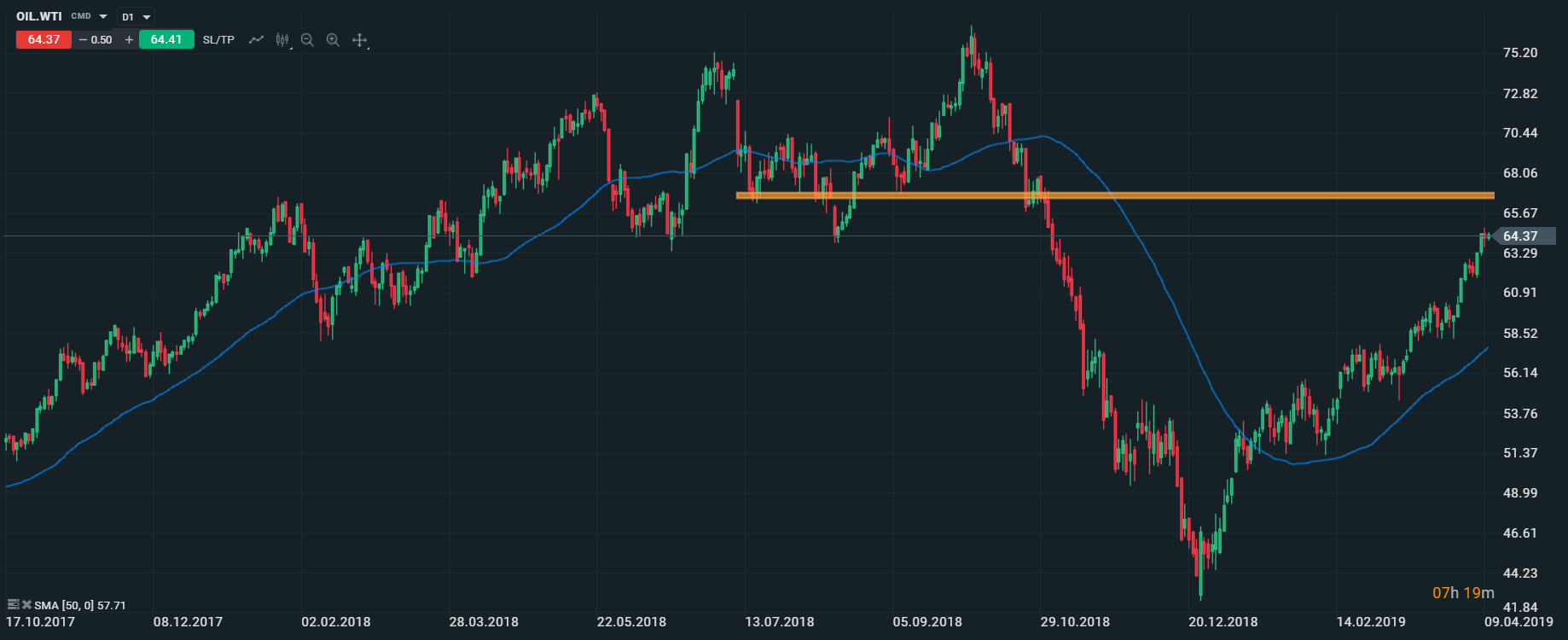This screenshot has width=1568, height=640.
Task: Decrease trade volume with the minus sign
Action: pos(83,39)
